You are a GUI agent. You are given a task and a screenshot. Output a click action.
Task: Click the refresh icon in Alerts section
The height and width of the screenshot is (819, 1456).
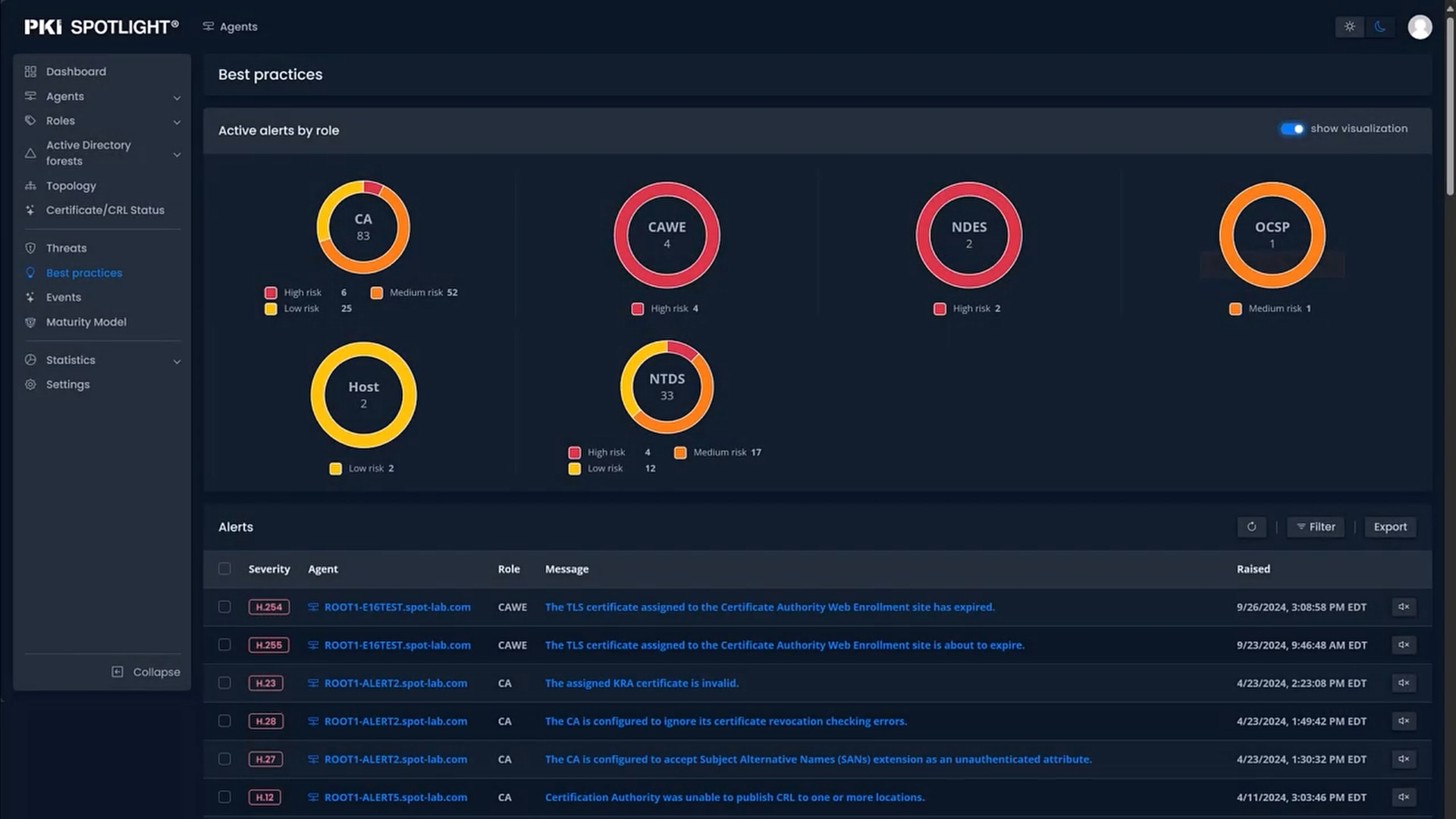click(1251, 526)
